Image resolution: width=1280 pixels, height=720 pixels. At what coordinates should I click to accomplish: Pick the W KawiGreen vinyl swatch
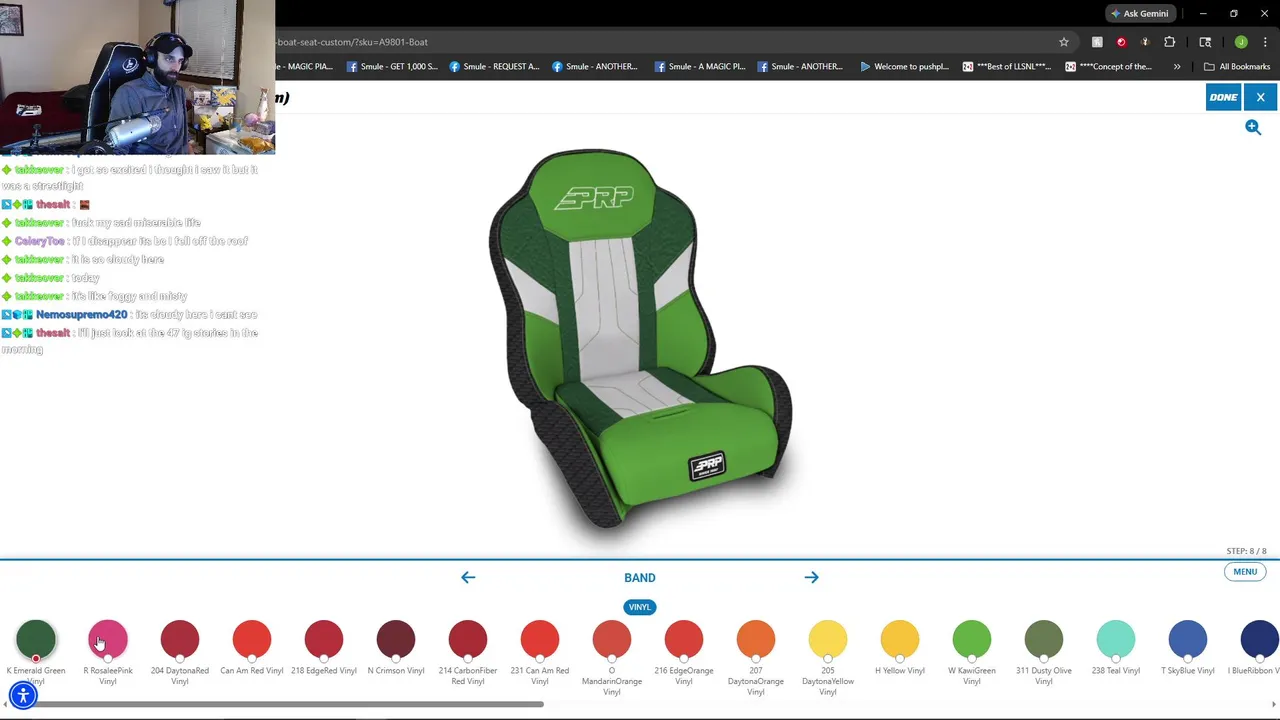pos(972,640)
